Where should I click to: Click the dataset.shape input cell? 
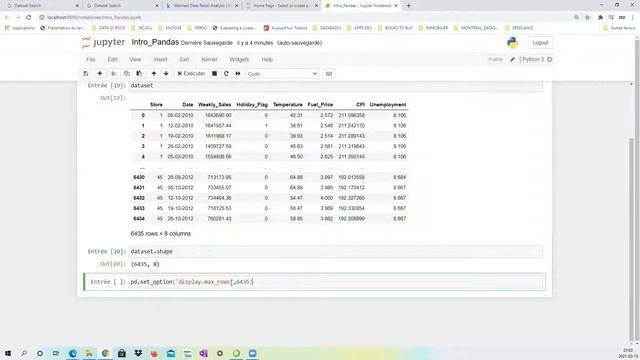point(336,252)
